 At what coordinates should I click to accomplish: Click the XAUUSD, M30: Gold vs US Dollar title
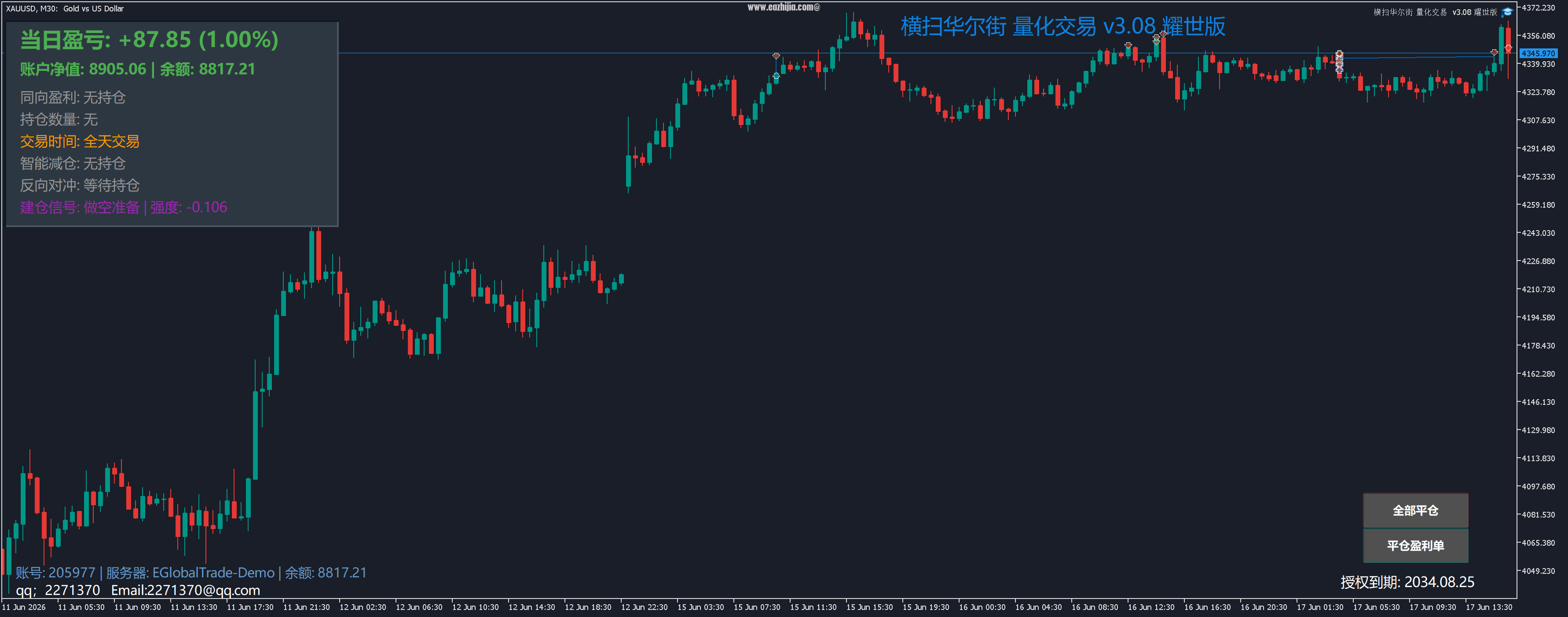pyautogui.click(x=65, y=8)
